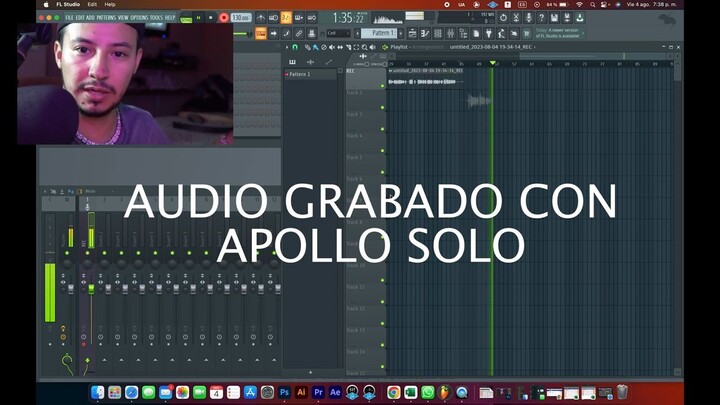Open the Pattern 1 selector dropdown

[x=380, y=33]
